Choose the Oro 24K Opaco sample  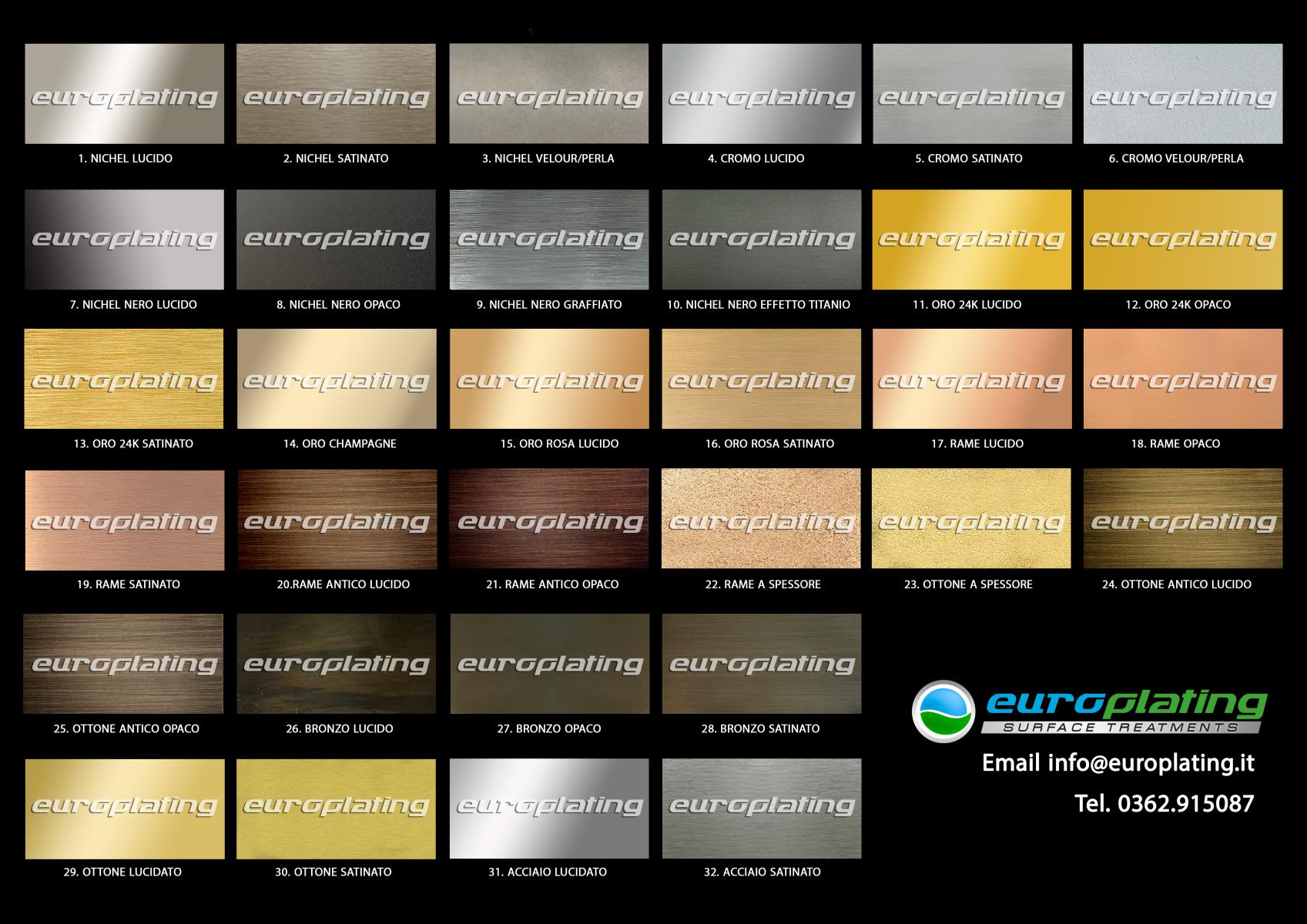(1183, 239)
